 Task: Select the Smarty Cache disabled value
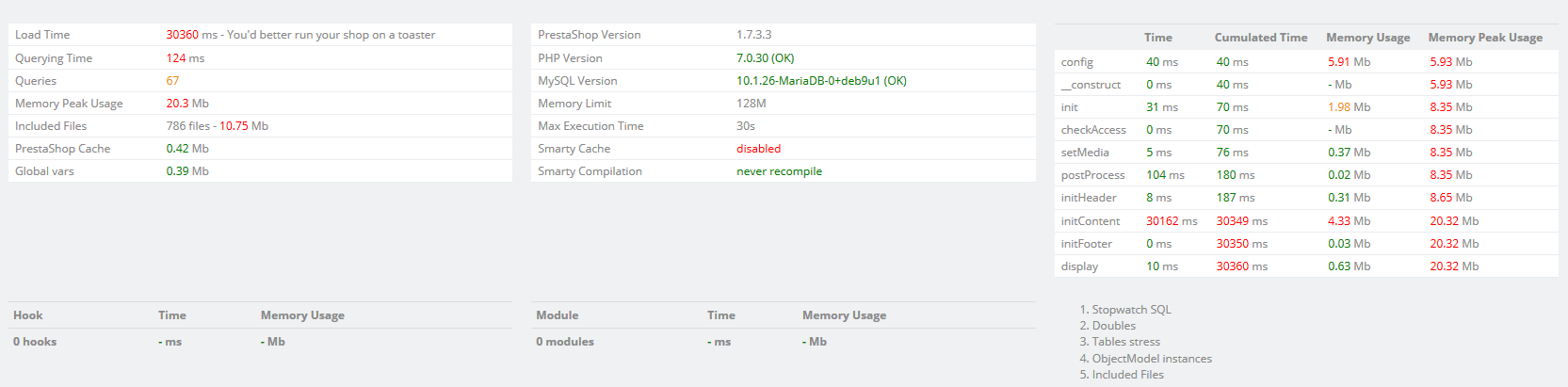(x=758, y=149)
